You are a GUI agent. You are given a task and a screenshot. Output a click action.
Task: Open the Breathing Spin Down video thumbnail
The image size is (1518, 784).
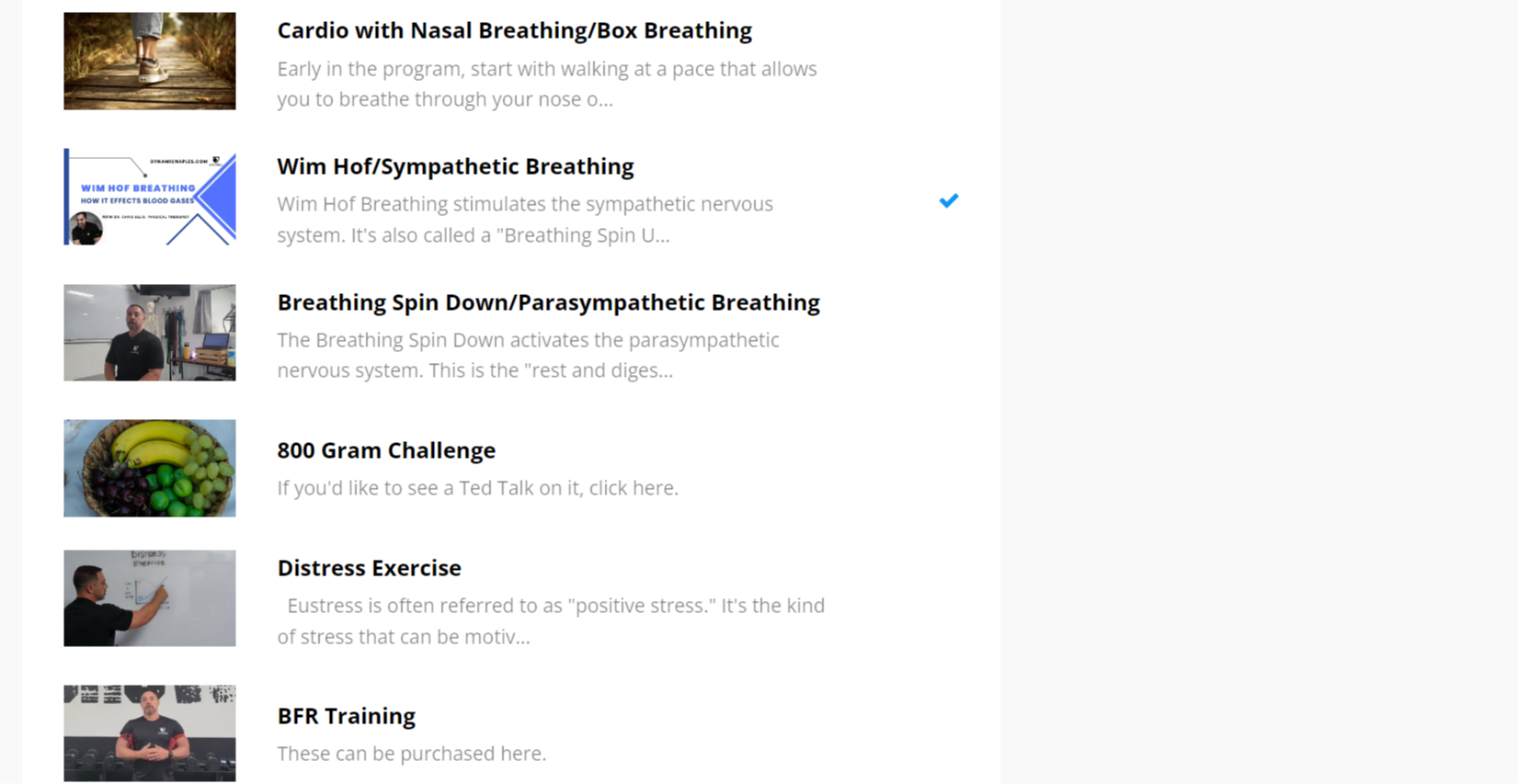149,333
